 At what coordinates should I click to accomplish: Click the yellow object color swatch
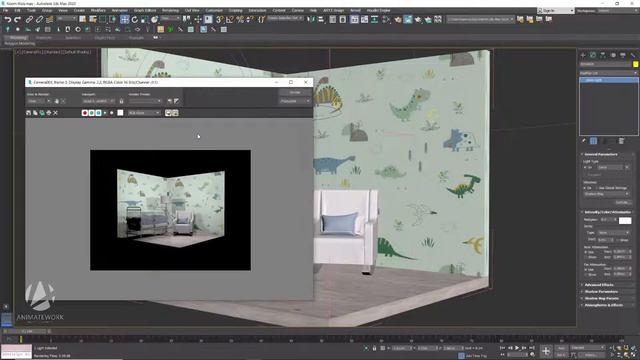point(636,64)
